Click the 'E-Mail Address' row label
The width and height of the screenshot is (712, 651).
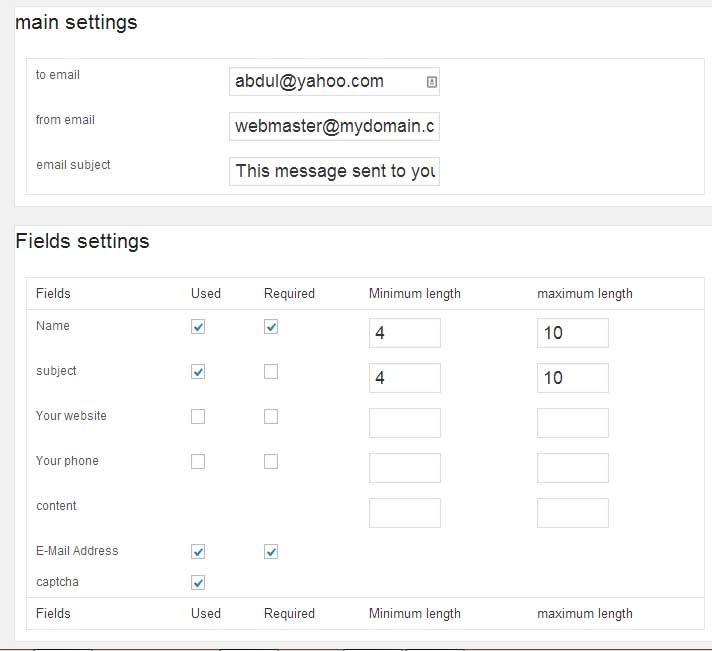click(77, 551)
